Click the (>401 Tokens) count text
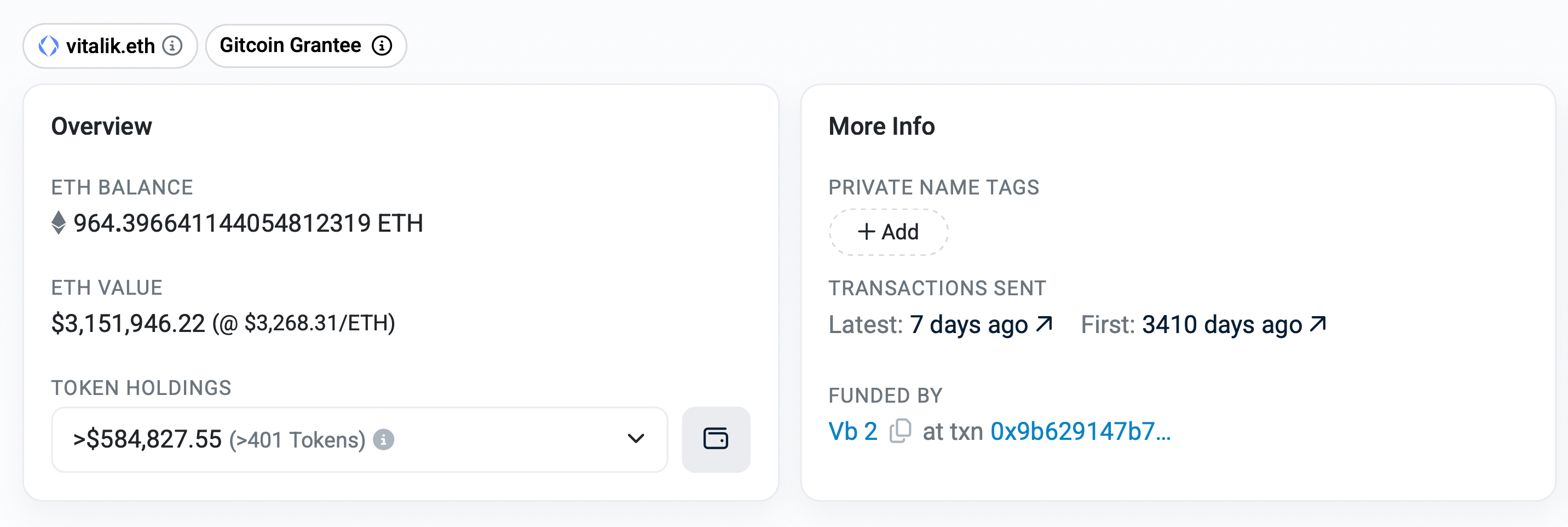1568x527 pixels. pos(297,440)
